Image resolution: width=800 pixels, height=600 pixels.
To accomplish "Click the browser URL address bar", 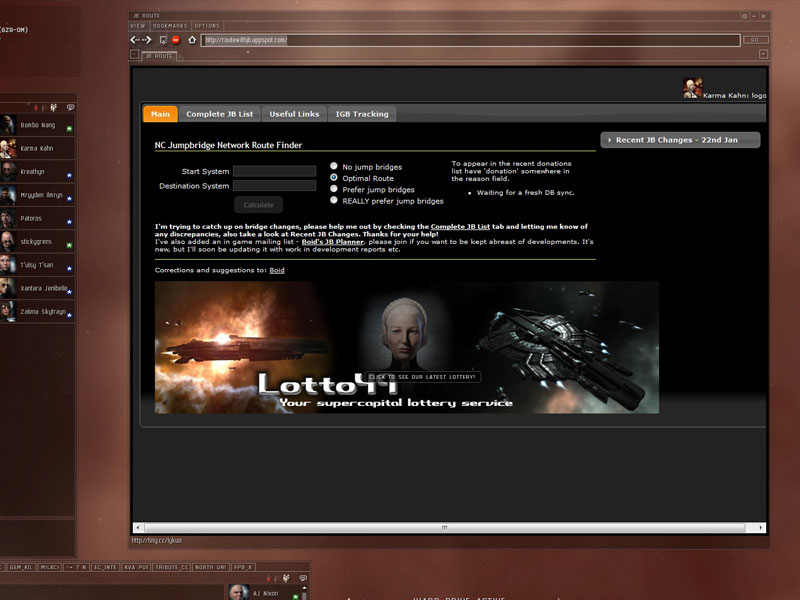I will click(470, 40).
